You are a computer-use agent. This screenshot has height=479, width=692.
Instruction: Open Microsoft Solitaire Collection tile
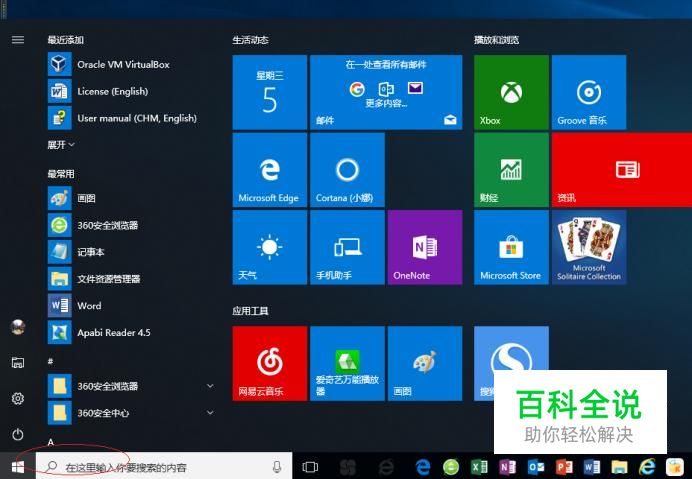pos(589,247)
